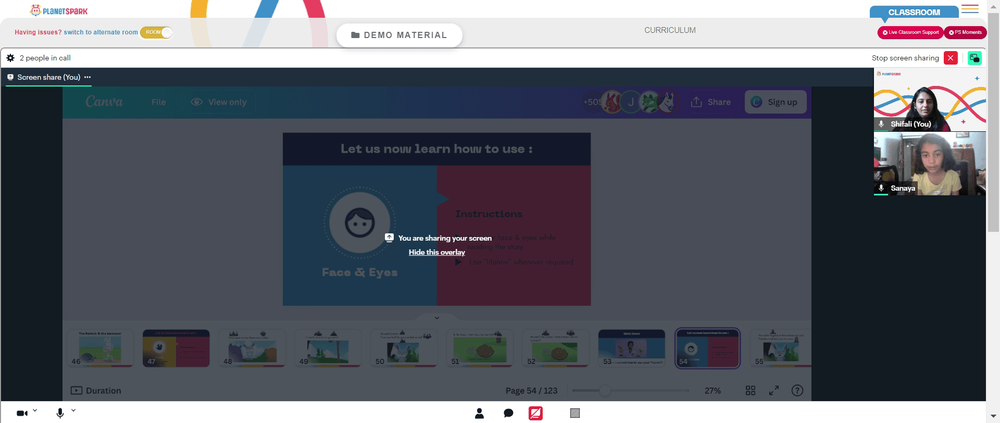Open the striped hamburger menu

[969, 9]
